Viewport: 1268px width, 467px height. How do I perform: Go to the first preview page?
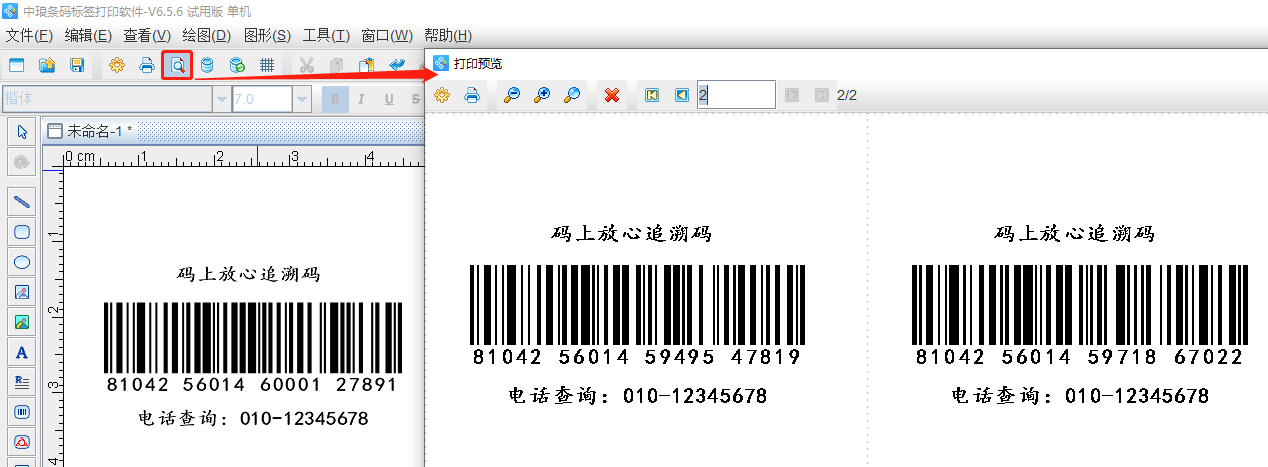[652, 95]
